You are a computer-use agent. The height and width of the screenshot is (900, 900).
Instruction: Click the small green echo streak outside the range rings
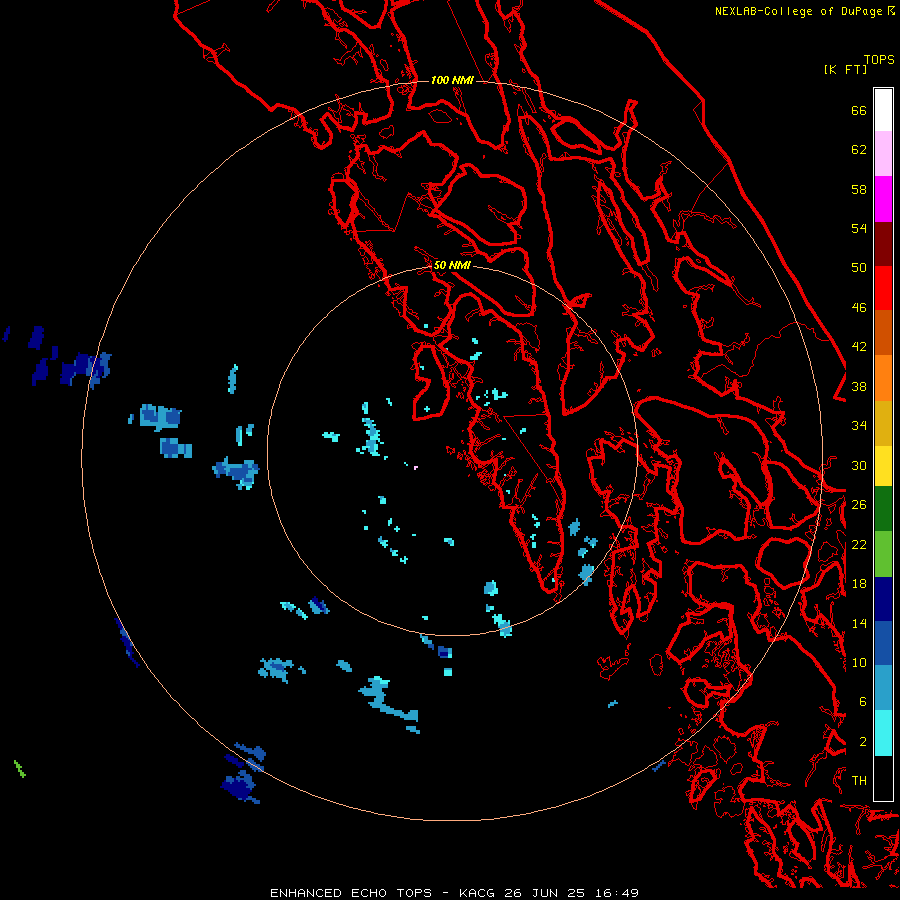tap(20, 769)
